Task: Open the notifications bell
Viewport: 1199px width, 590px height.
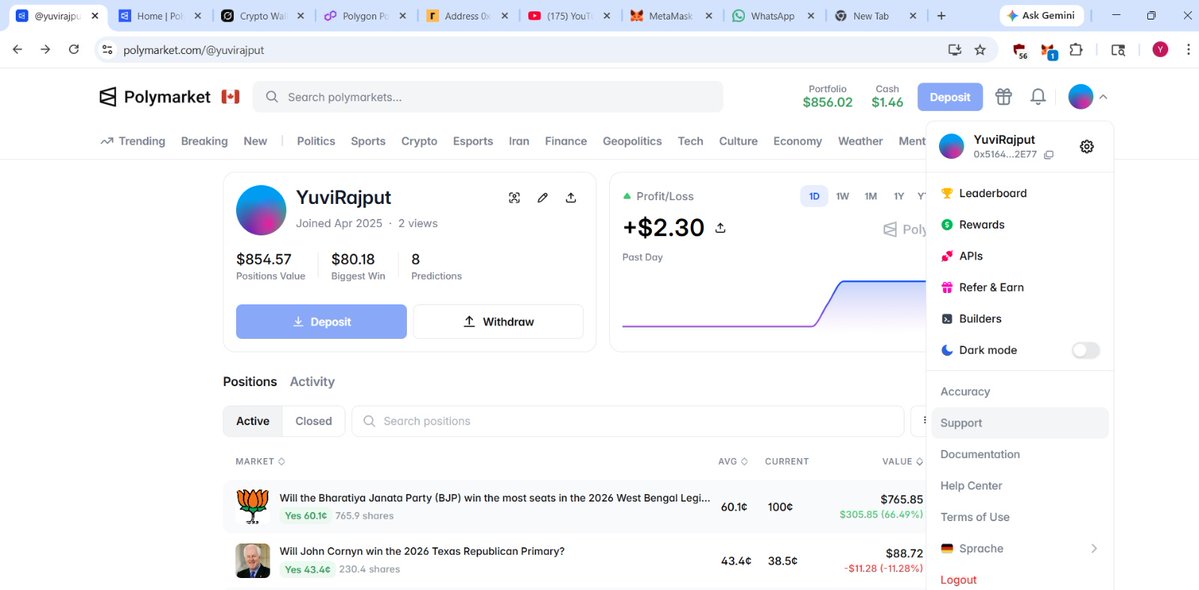Action: (1038, 96)
